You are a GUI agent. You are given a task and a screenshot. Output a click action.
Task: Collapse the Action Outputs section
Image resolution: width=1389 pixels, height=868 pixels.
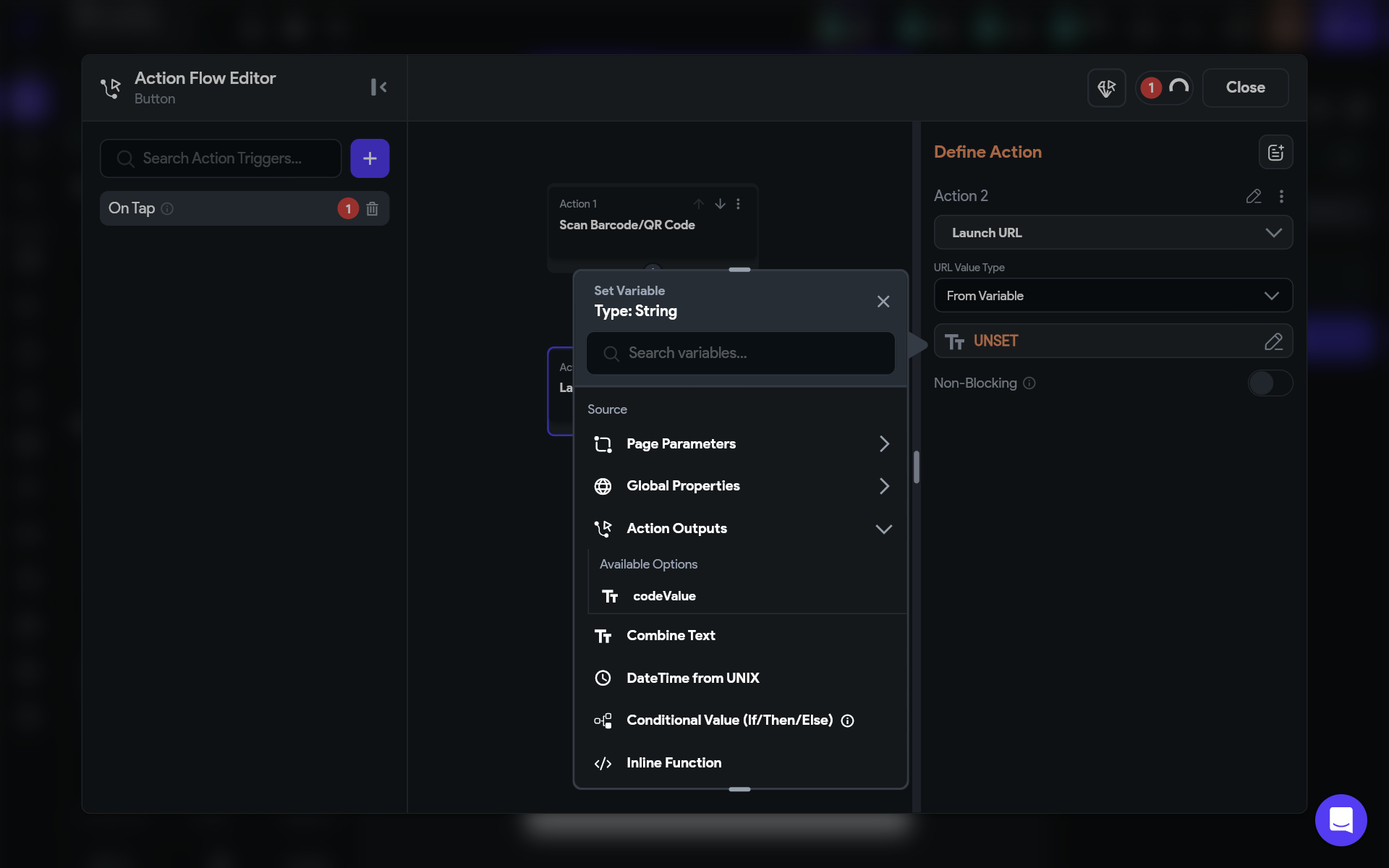[883, 529]
